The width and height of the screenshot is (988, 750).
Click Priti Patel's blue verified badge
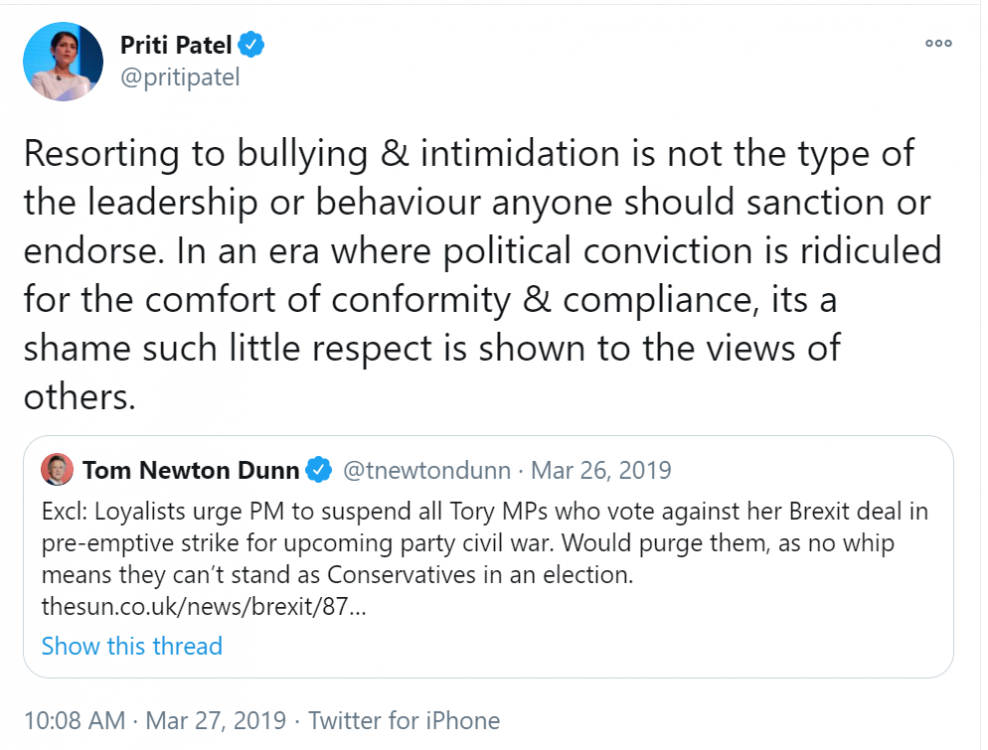254,45
